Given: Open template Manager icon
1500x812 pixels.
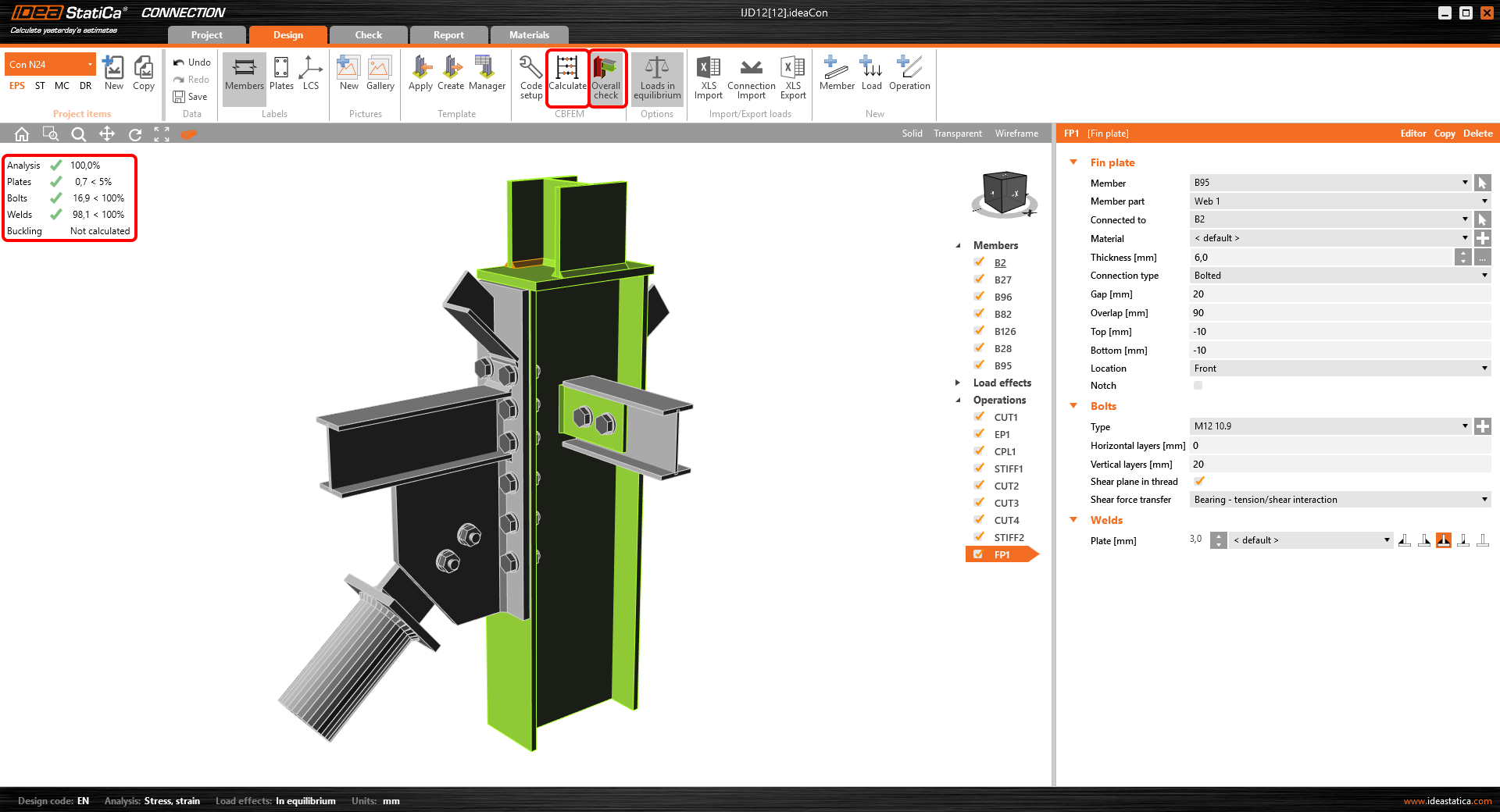Looking at the screenshot, I should 487,74.
